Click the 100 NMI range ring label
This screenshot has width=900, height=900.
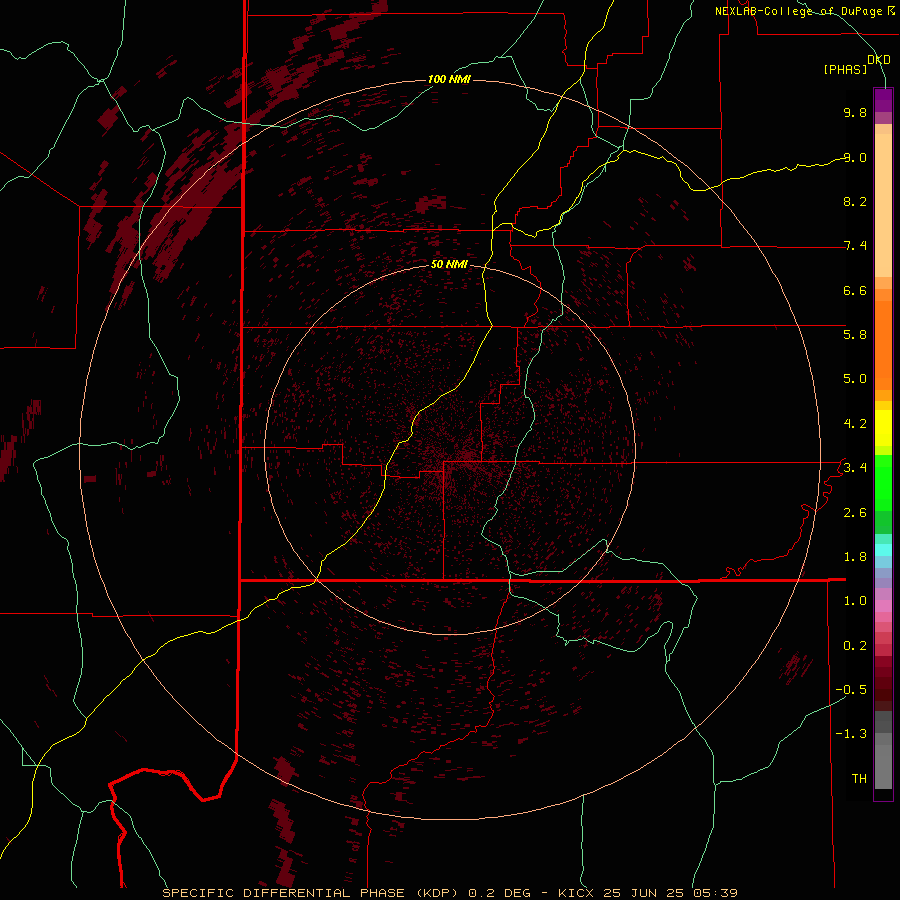(449, 79)
